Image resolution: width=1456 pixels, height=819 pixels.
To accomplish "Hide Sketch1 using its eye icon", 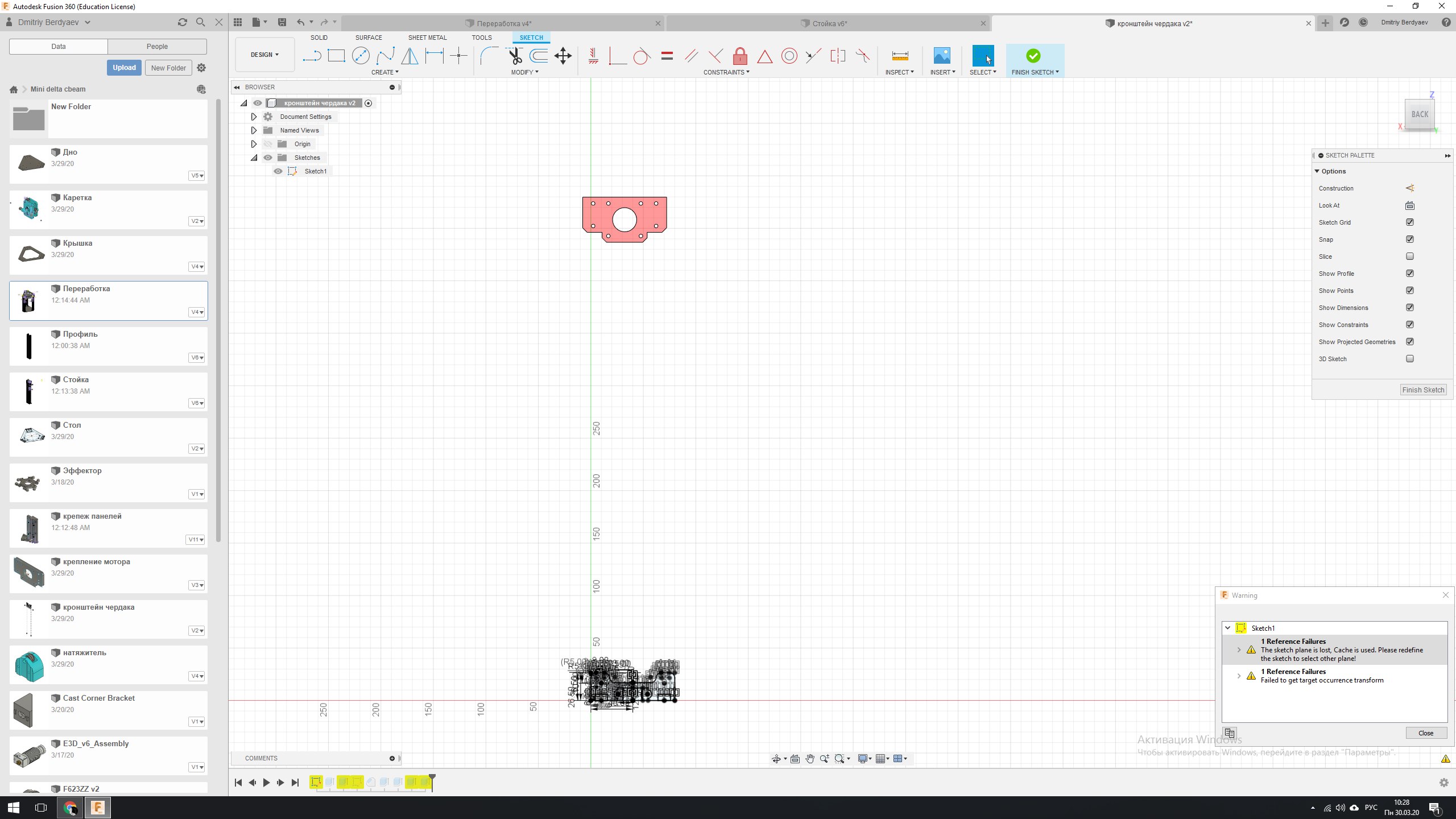I will click(278, 171).
